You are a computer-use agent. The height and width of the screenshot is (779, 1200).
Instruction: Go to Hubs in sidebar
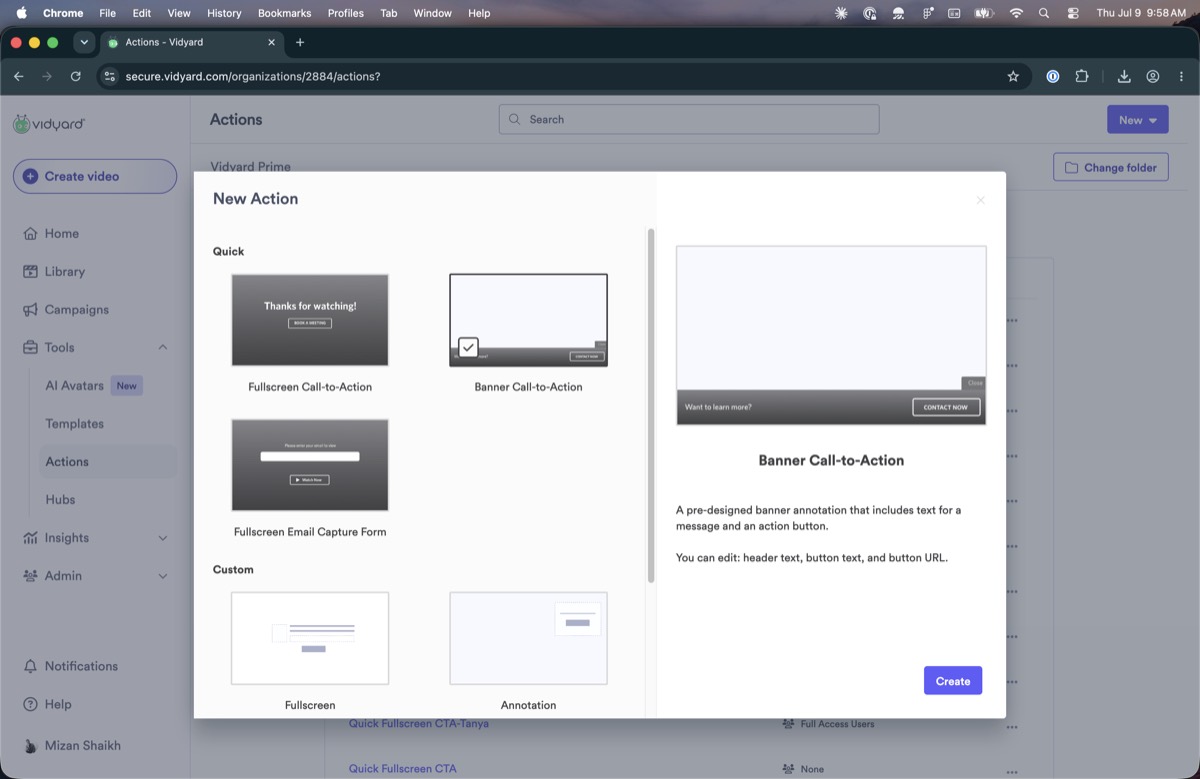pyautogui.click(x=60, y=500)
